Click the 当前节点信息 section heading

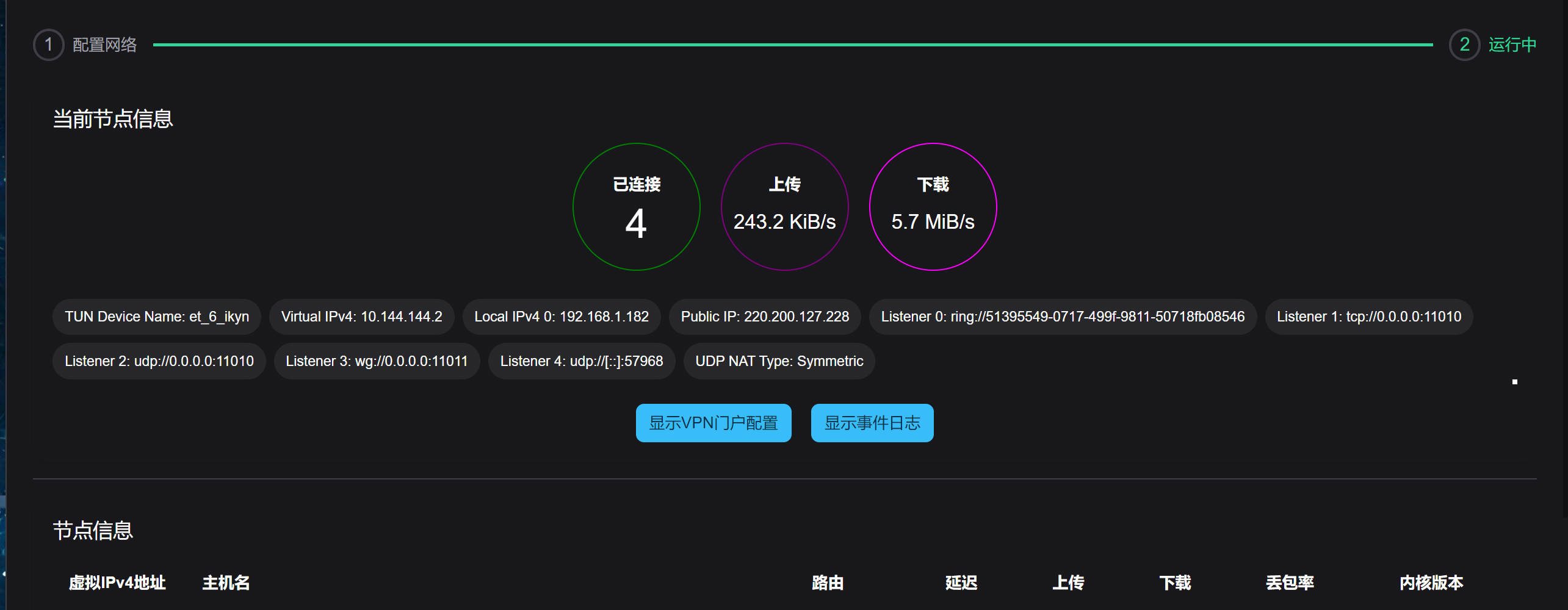112,119
